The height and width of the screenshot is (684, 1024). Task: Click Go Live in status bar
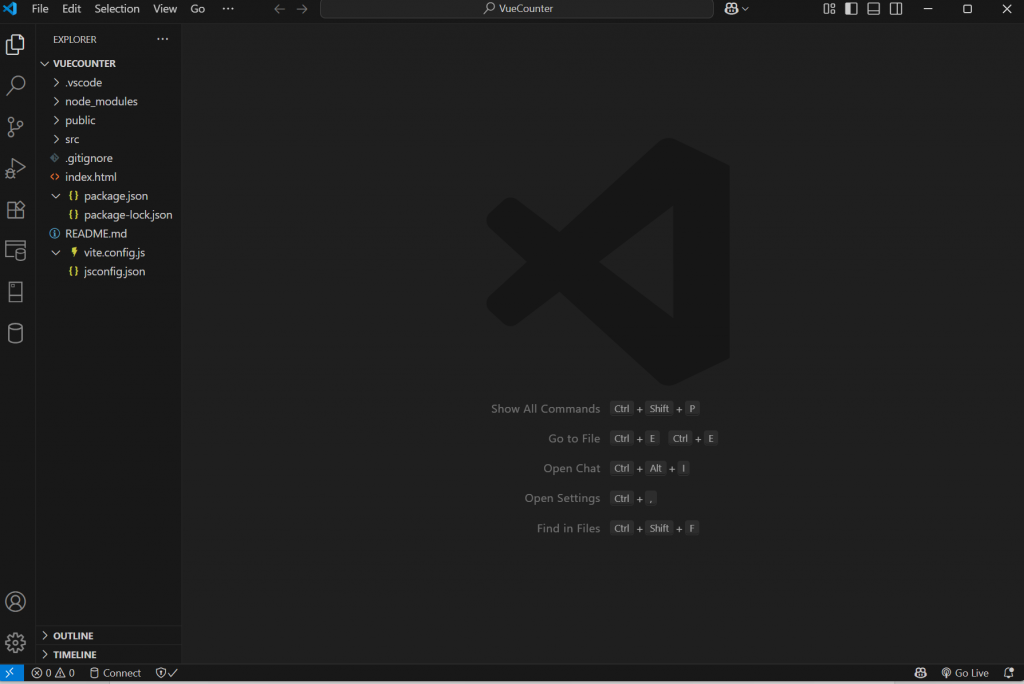tap(965, 673)
